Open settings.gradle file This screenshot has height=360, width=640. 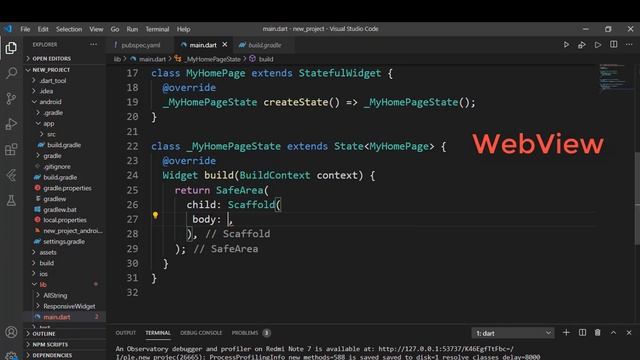coord(65,241)
